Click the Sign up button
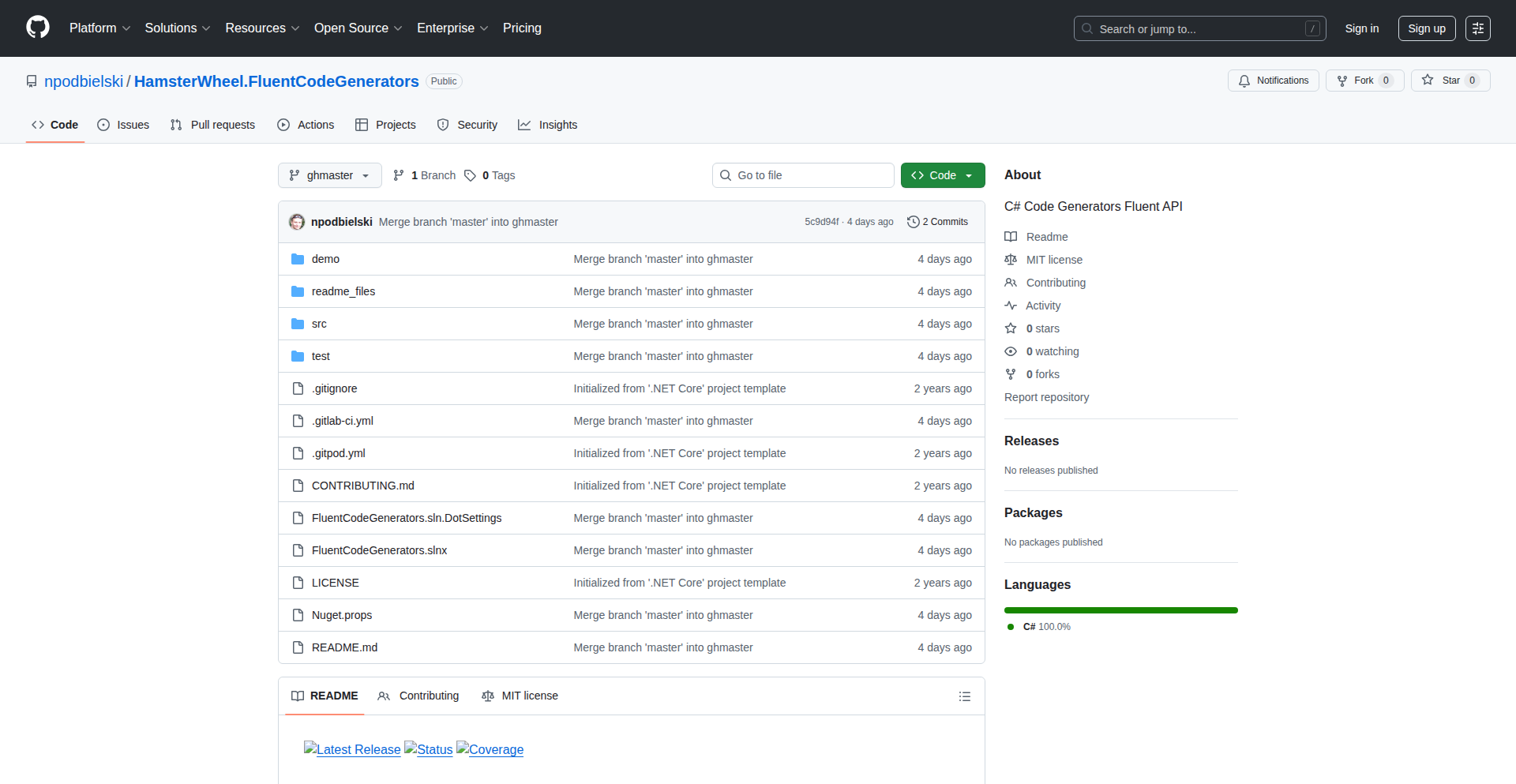Screen dimensions: 1516x784 click(1426, 28)
